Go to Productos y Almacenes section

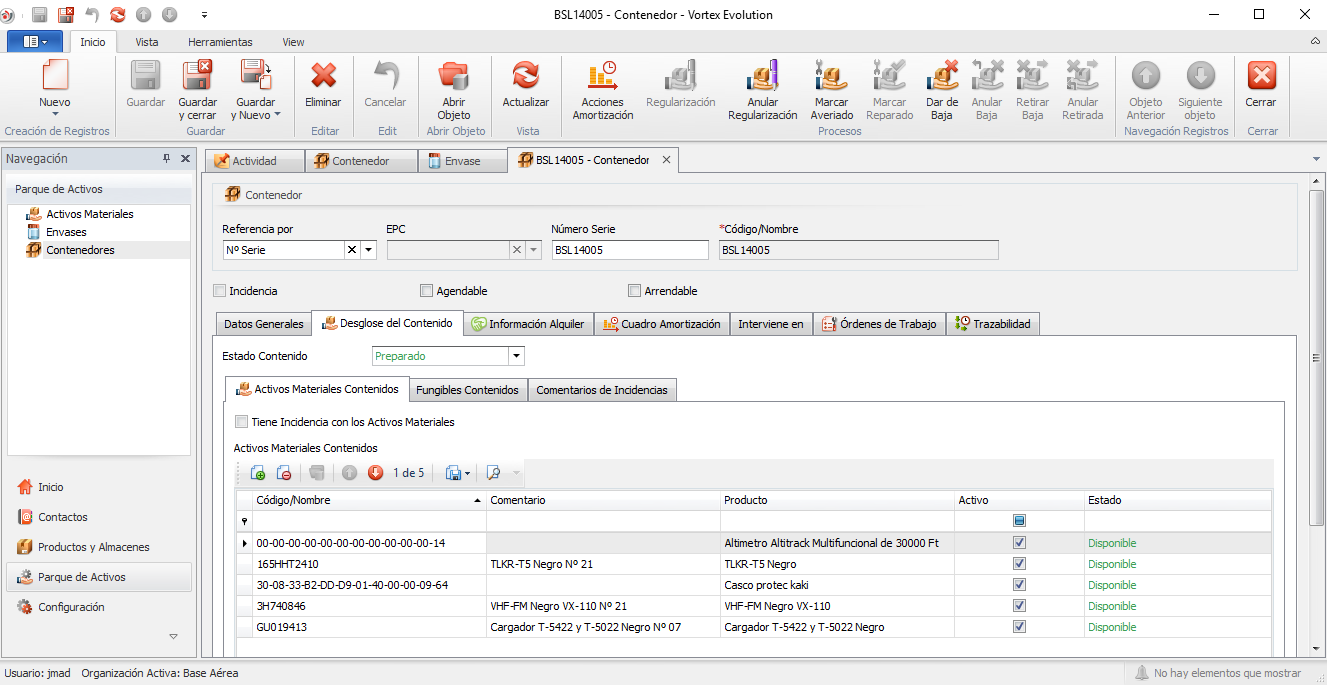tap(93, 547)
